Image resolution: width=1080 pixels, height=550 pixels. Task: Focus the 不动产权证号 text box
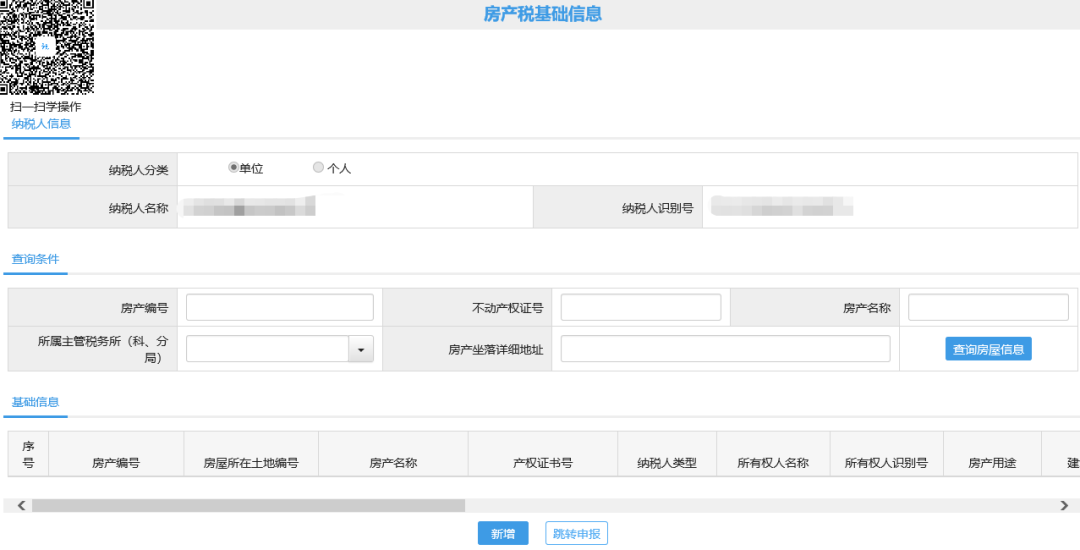coord(640,308)
